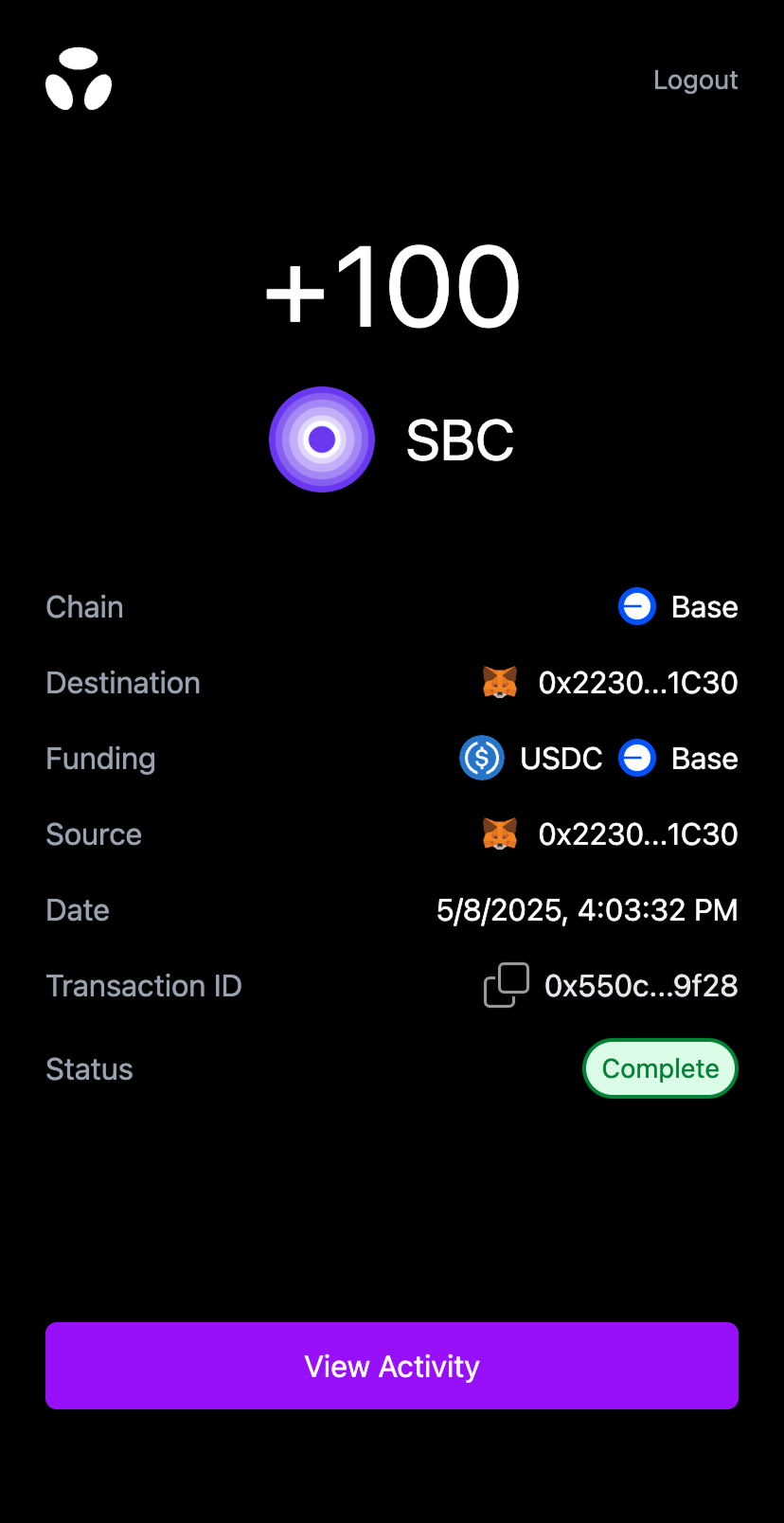
Task: Click the MetaMask fox icon beside Destination address
Action: [x=500, y=683]
